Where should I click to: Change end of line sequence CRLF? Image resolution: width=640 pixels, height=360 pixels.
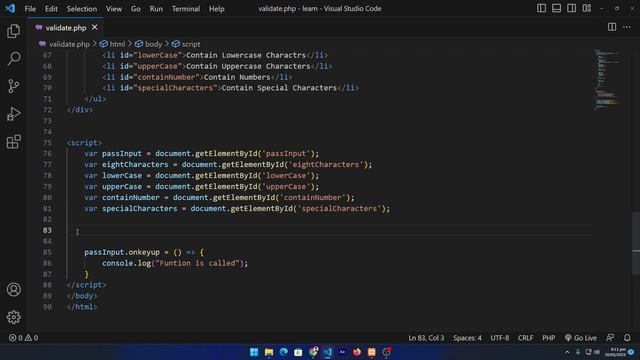click(x=525, y=338)
